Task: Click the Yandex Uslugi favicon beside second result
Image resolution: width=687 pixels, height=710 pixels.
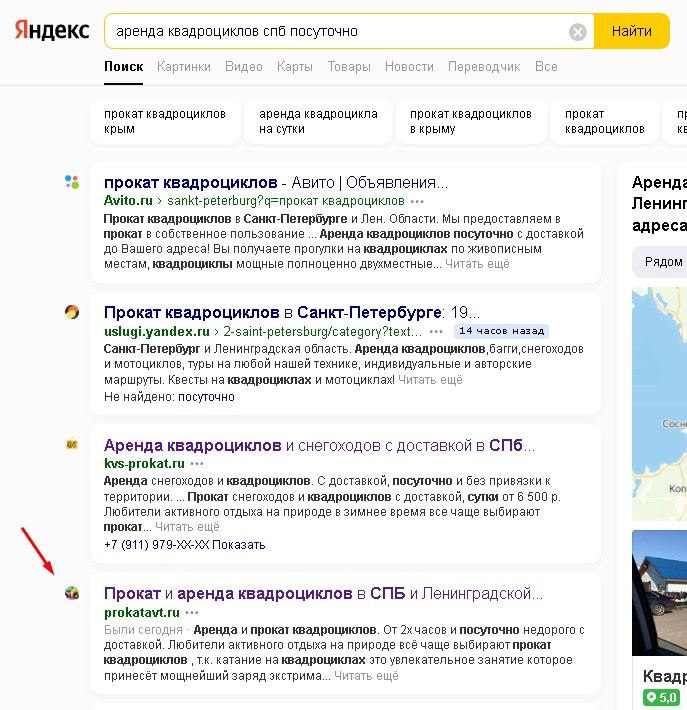Action: pos(72,312)
